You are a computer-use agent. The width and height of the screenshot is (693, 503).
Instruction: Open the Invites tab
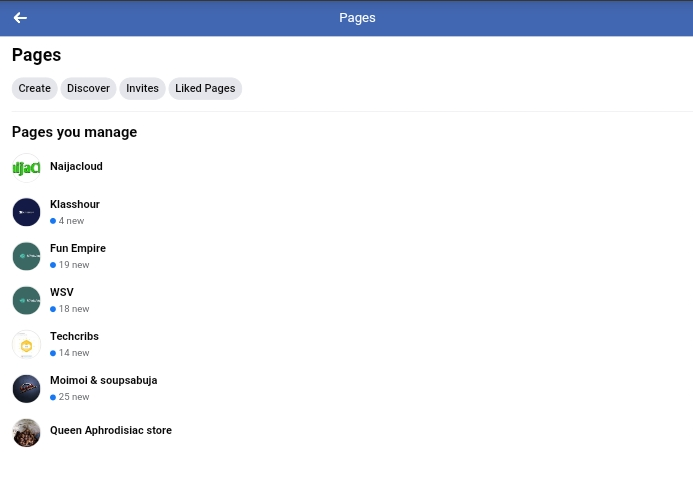[x=142, y=88]
